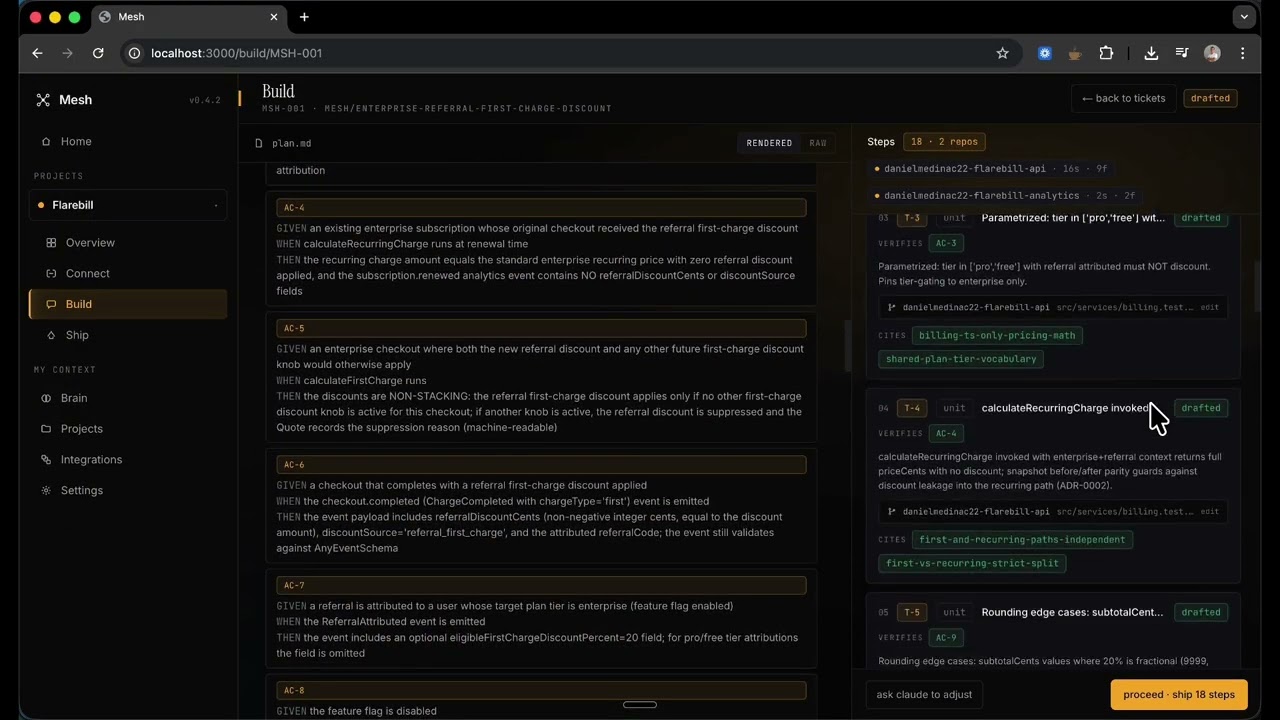Click shared-plan-tier-vocabulary citation tag
The image size is (1280, 720).
coord(961,359)
